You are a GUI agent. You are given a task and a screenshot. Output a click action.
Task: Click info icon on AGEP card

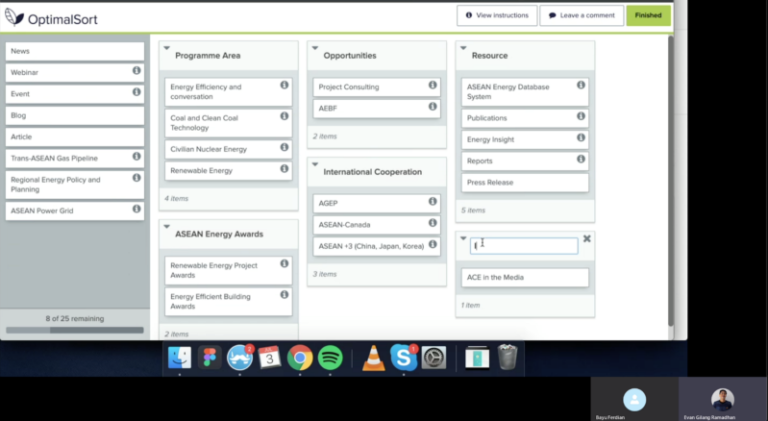click(x=433, y=201)
